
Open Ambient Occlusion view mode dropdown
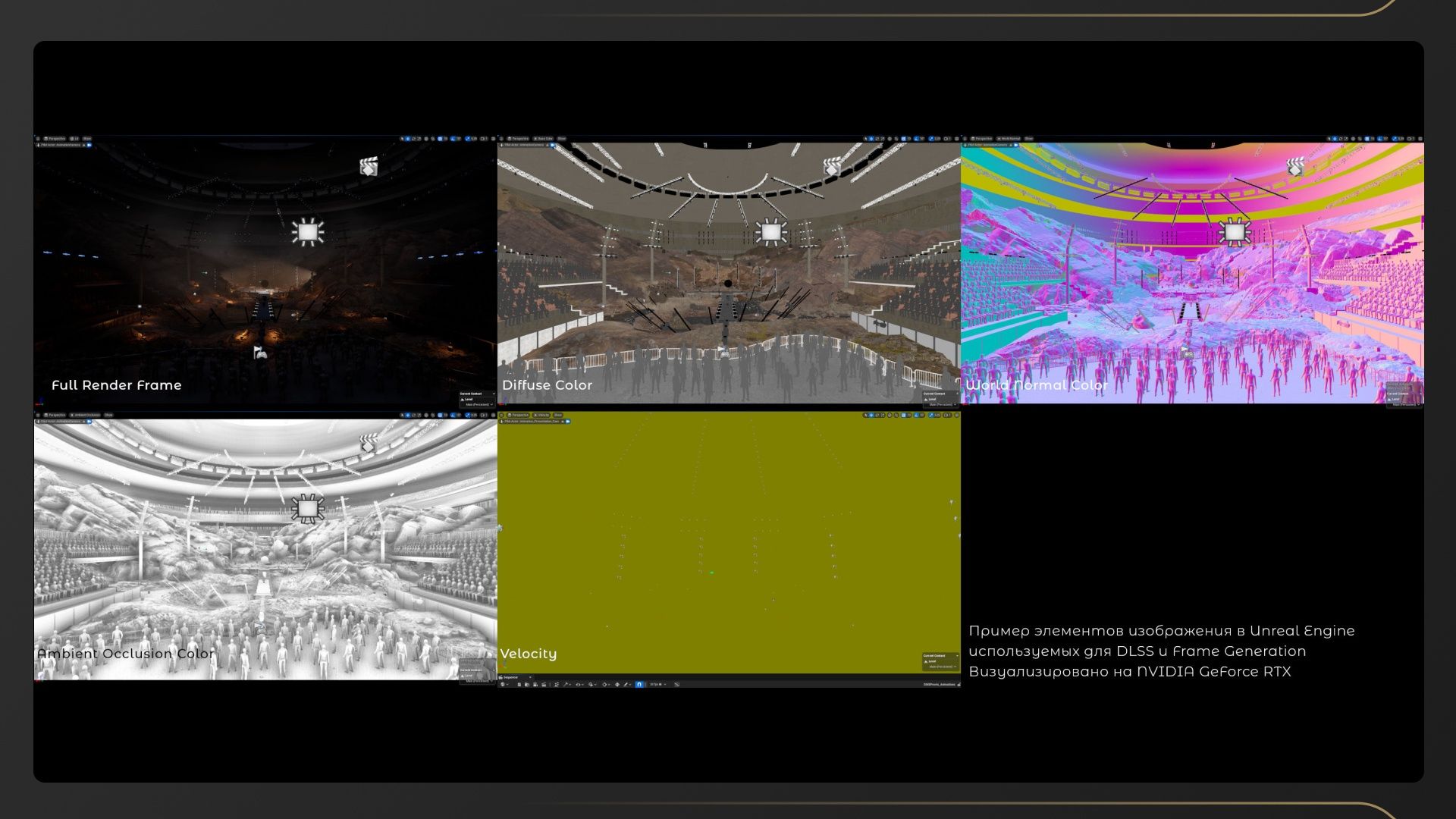click(x=85, y=415)
